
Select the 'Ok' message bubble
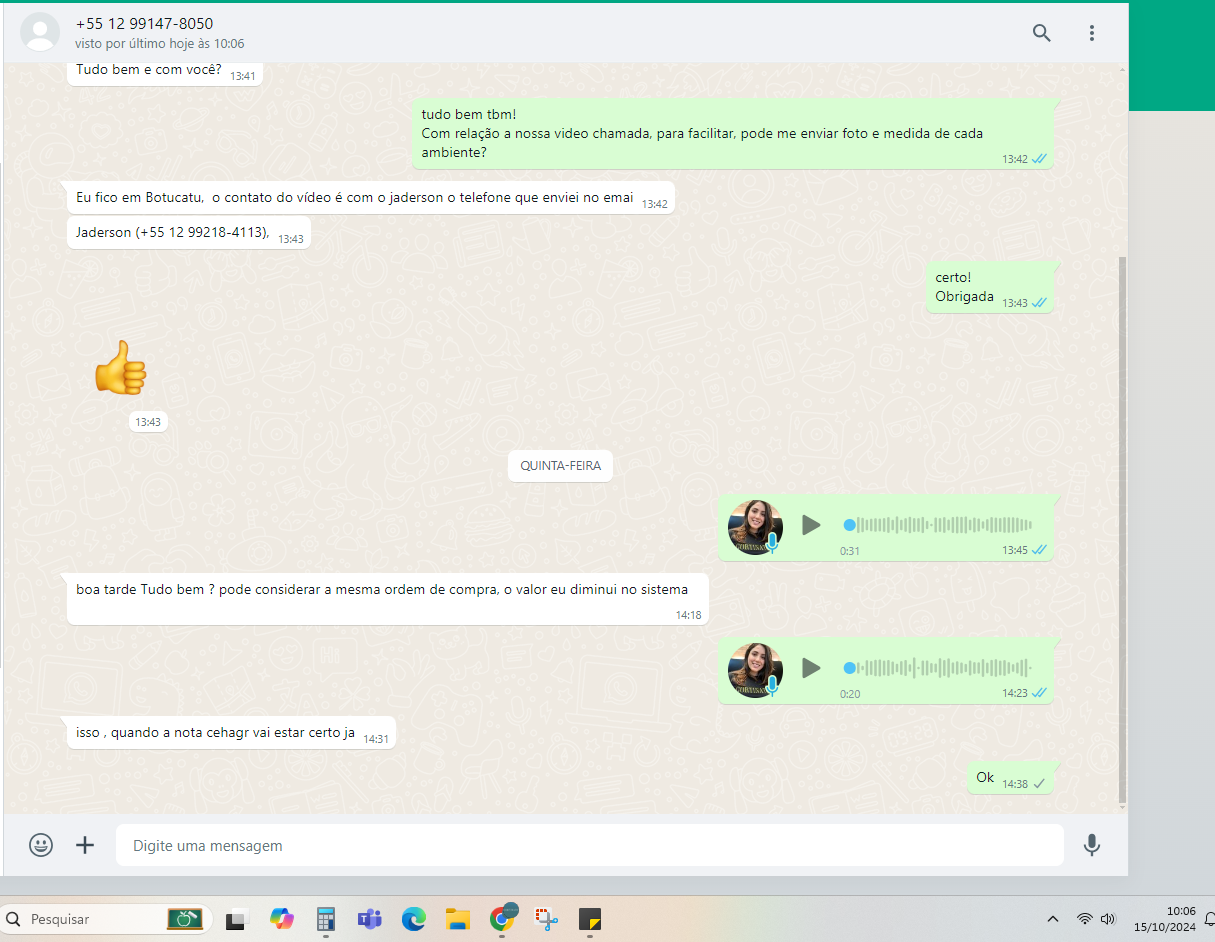tap(1010, 778)
